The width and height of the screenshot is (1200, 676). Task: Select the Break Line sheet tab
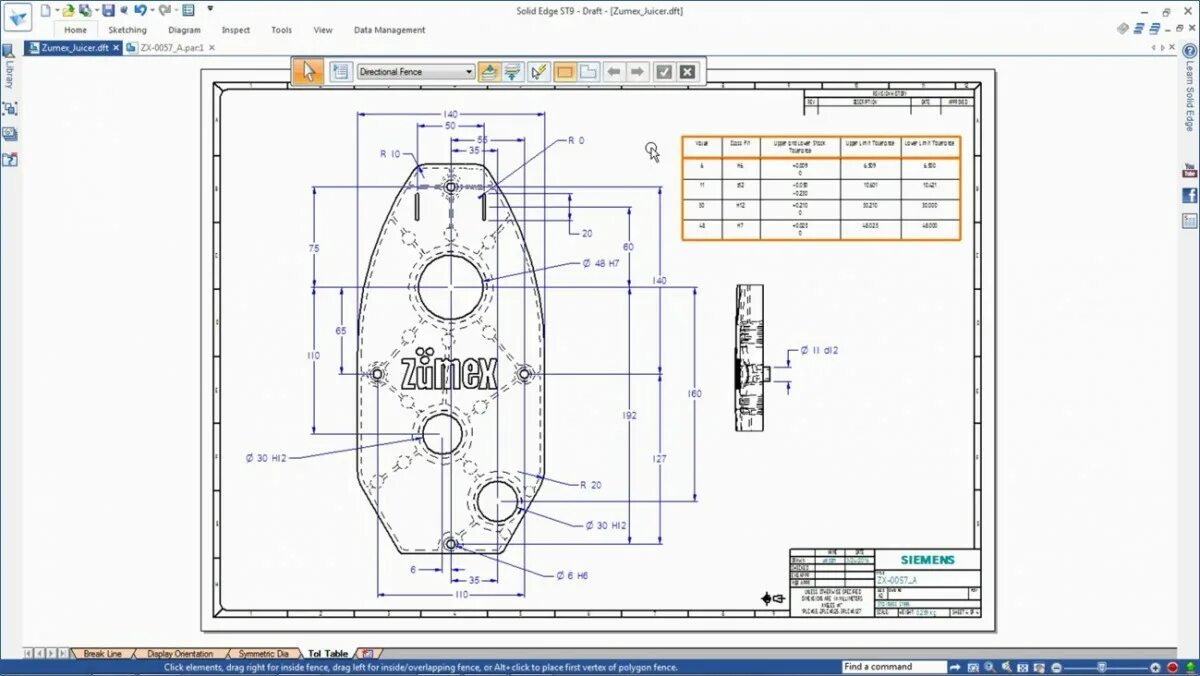102,653
